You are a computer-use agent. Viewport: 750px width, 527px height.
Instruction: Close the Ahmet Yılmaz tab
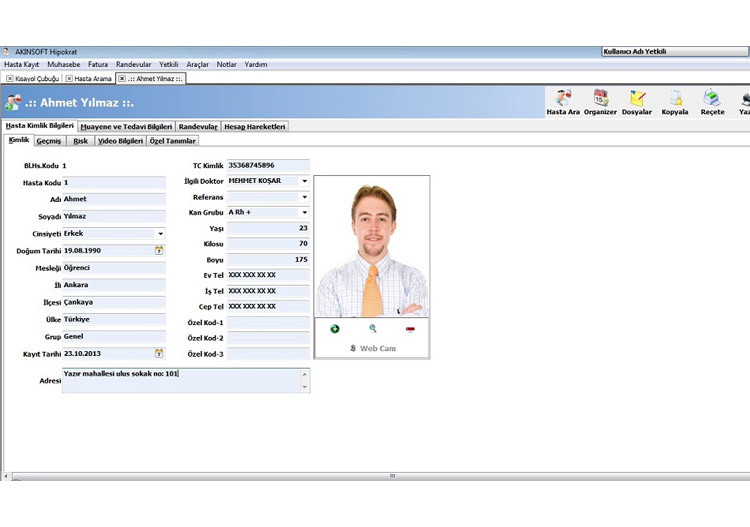click(x=122, y=78)
